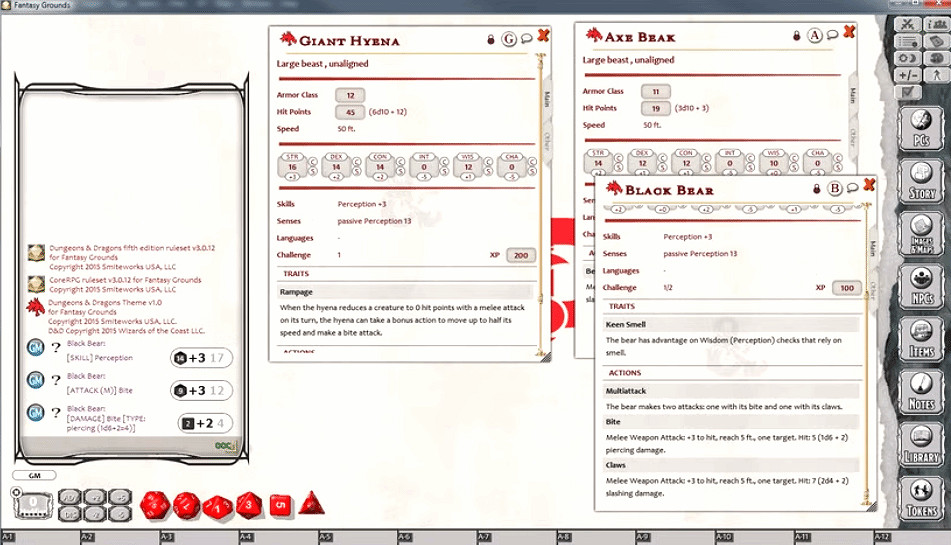
Task: Click the Giant Hyena Armor Class field
Action: click(350, 96)
